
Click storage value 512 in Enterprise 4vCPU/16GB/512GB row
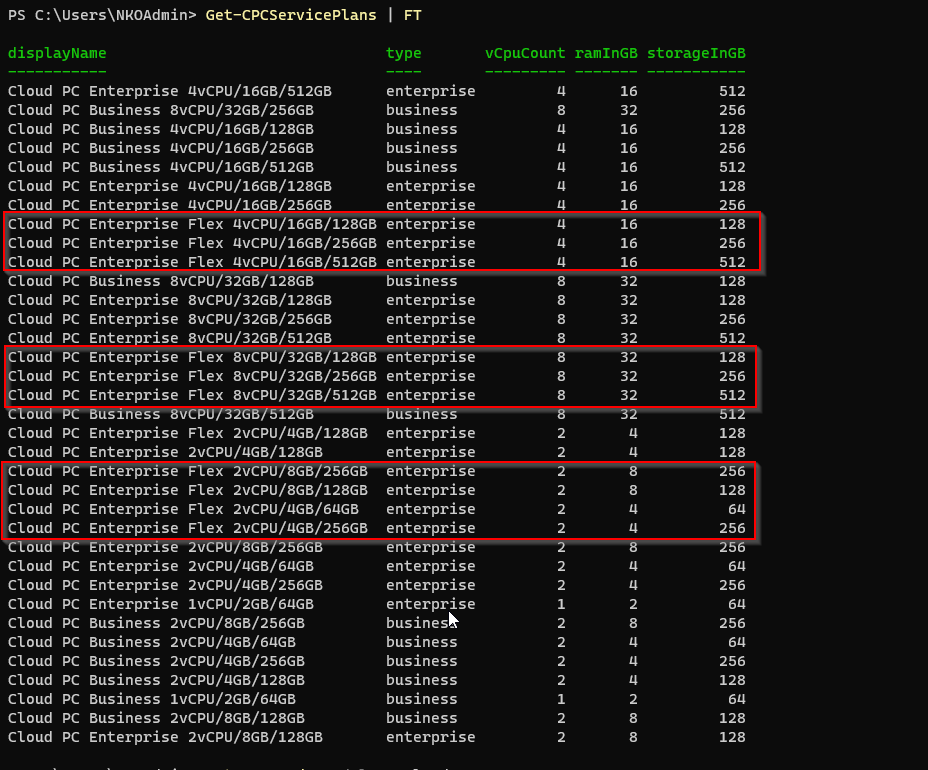click(x=732, y=91)
